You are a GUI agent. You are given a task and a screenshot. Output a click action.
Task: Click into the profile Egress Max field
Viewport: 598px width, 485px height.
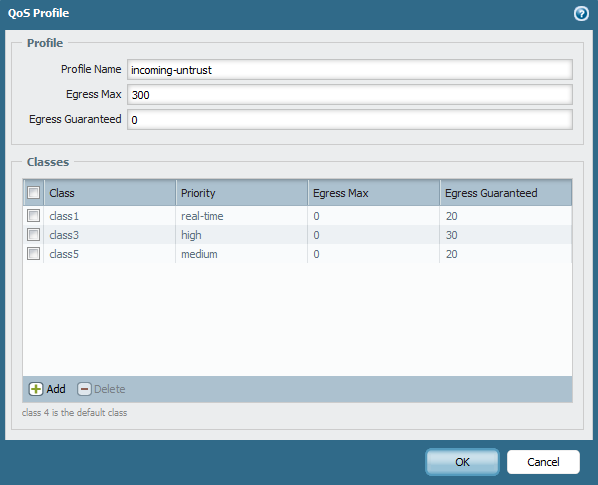pyautogui.click(x=350, y=95)
